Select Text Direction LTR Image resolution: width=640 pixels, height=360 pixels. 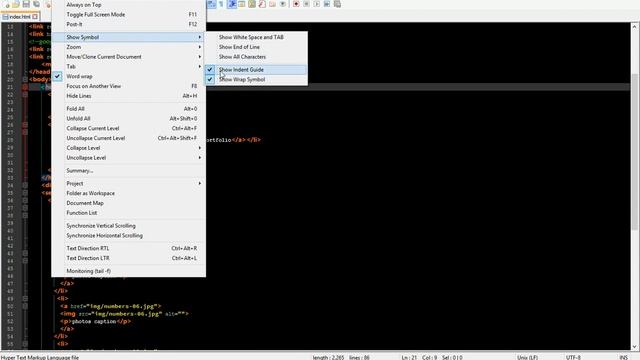[128, 258]
